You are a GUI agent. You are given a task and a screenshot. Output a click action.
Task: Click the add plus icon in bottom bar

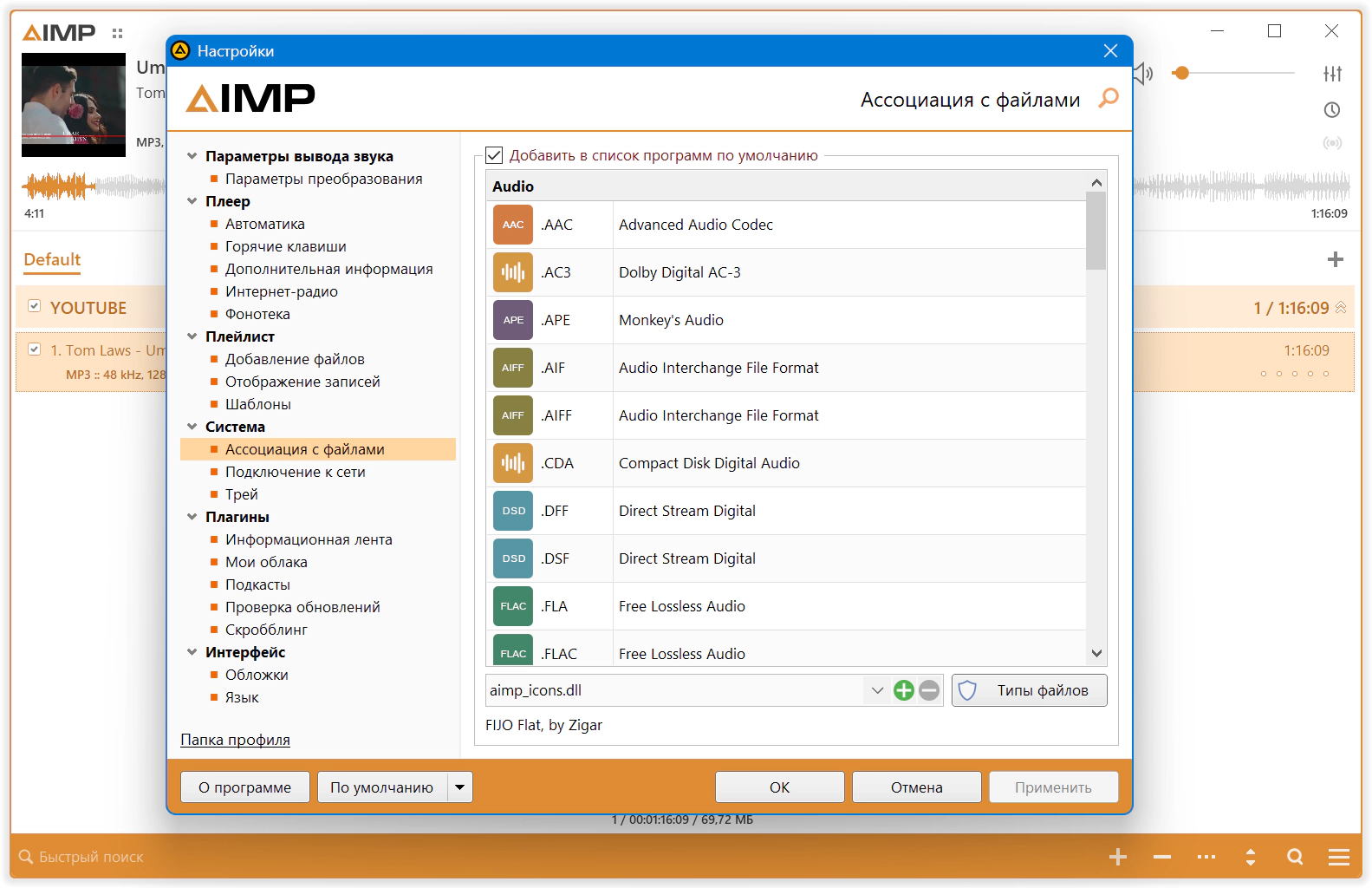1117,857
